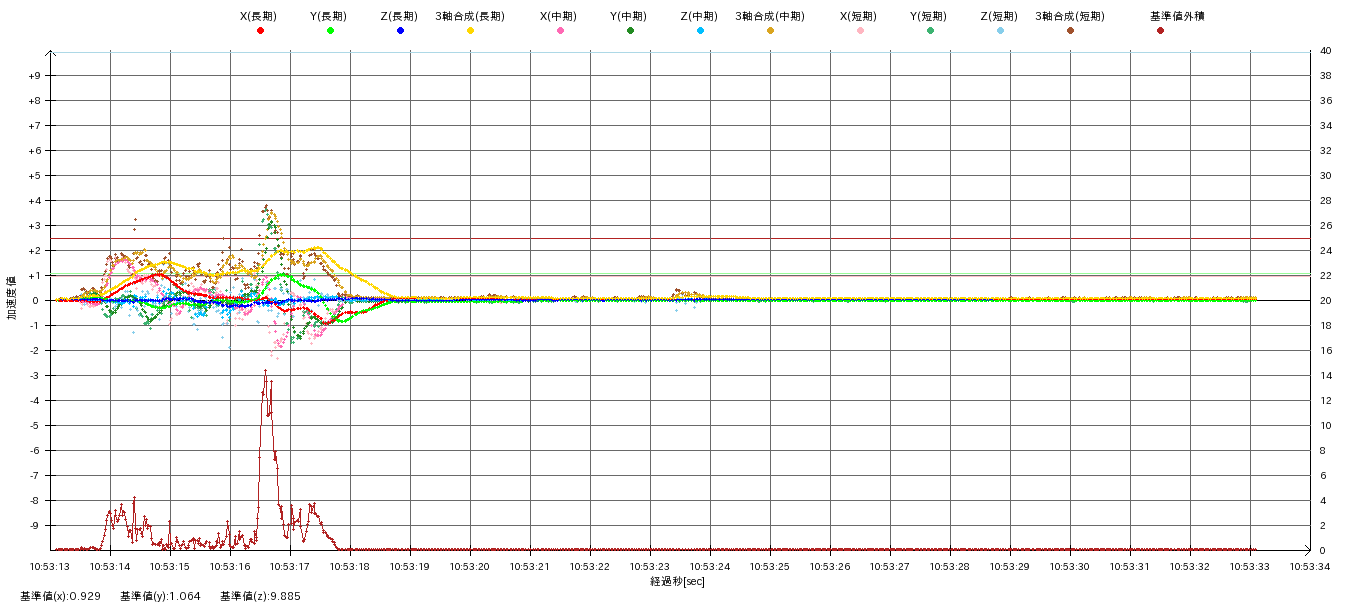
Task: Click the red X(長期) legend marker
Action: [x=260, y=31]
